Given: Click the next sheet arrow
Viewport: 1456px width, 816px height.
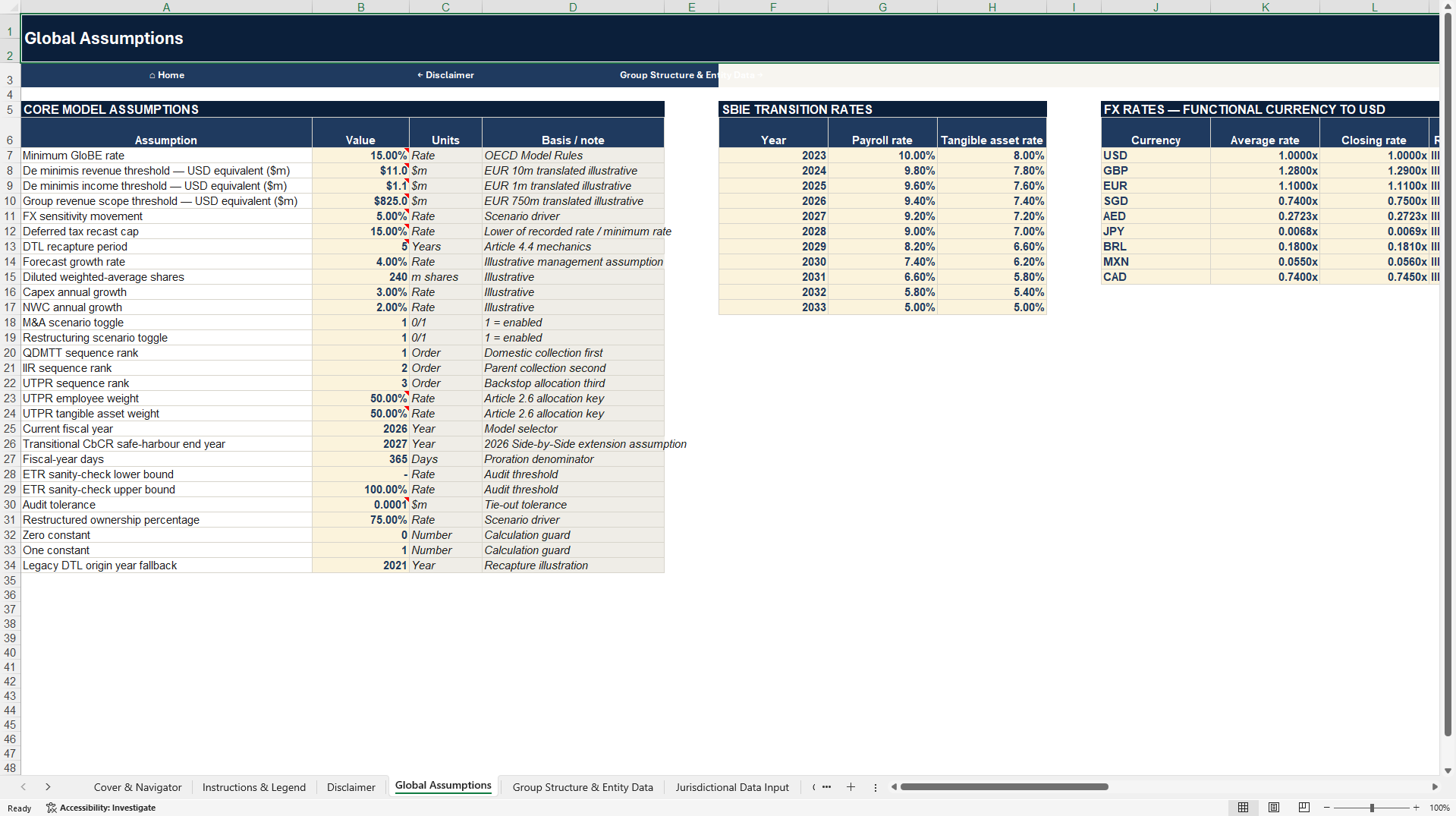Looking at the screenshot, I should (x=48, y=787).
